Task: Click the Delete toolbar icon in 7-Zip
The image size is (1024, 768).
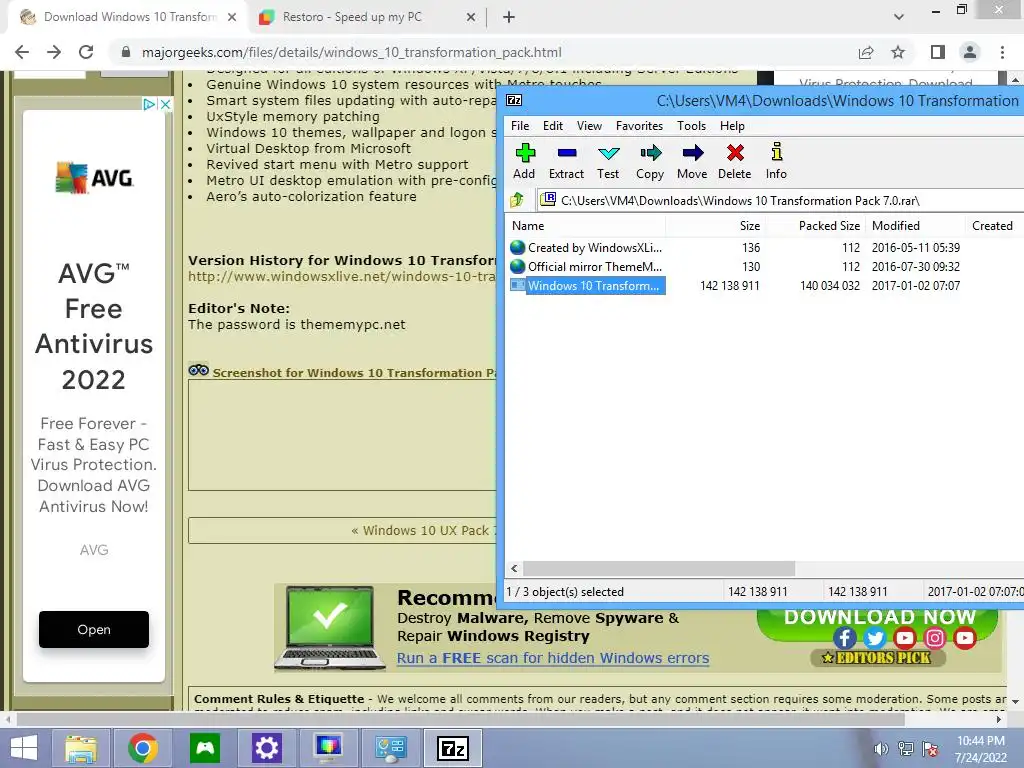Action: pyautogui.click(x=735, y=161)
